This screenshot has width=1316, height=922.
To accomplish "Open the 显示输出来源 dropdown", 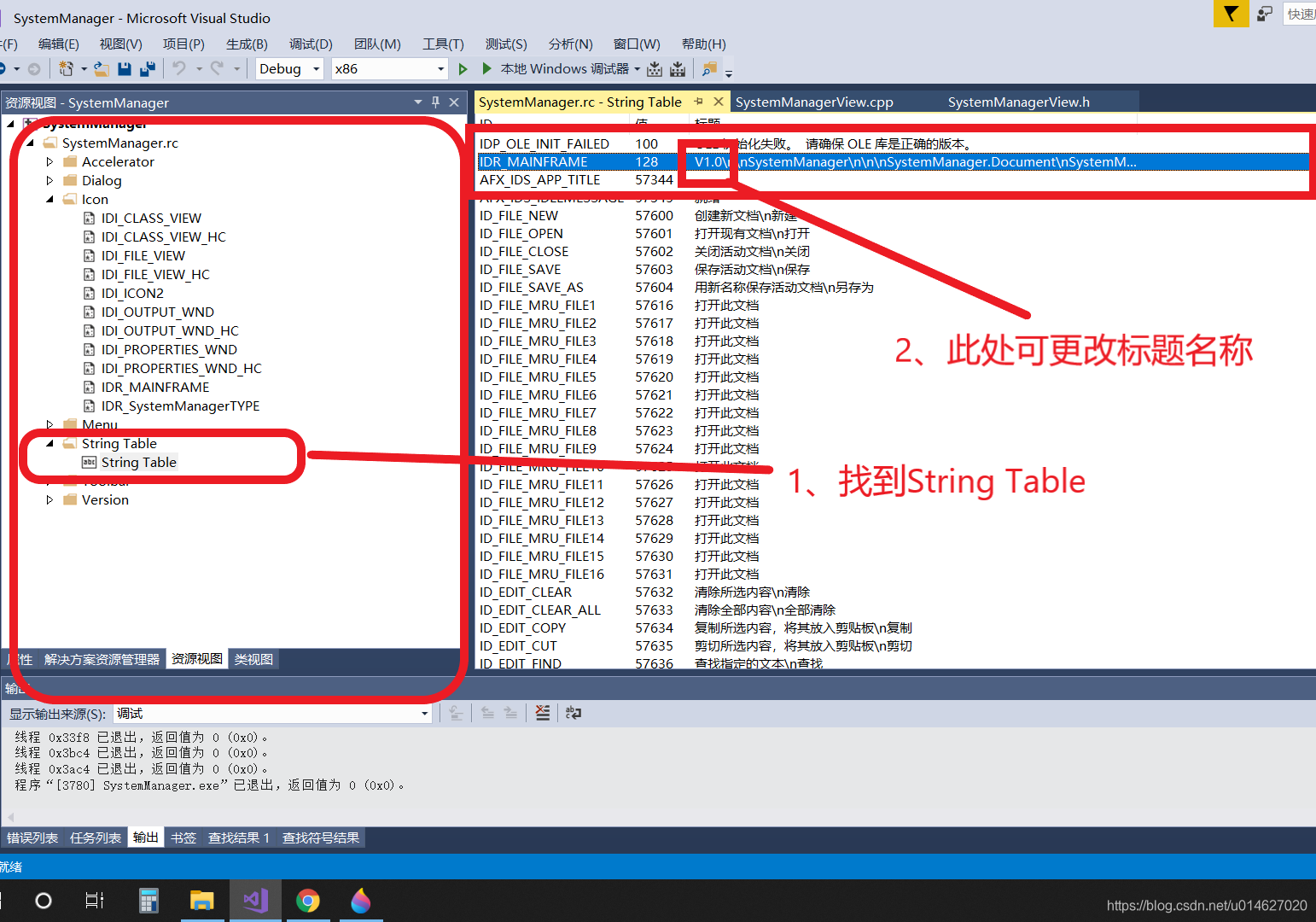I will tap(424, 714).
